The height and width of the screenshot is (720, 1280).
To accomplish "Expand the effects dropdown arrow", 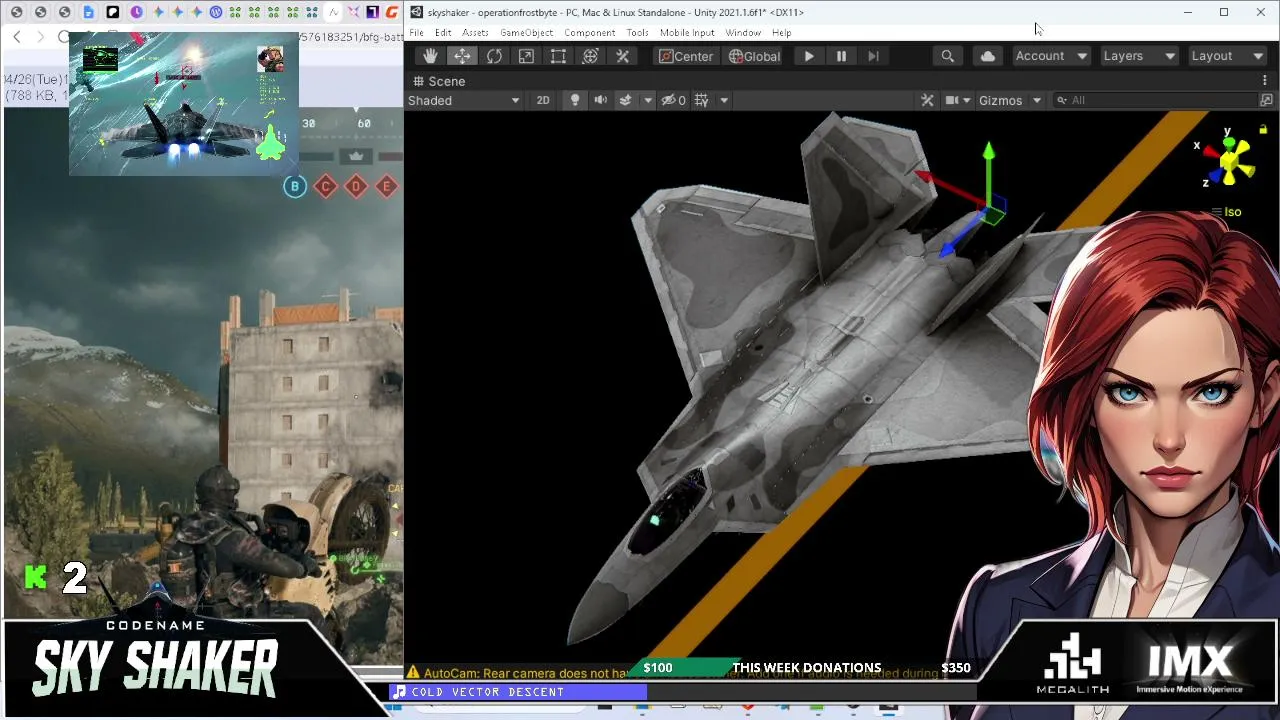I will (x=648, y=100).
